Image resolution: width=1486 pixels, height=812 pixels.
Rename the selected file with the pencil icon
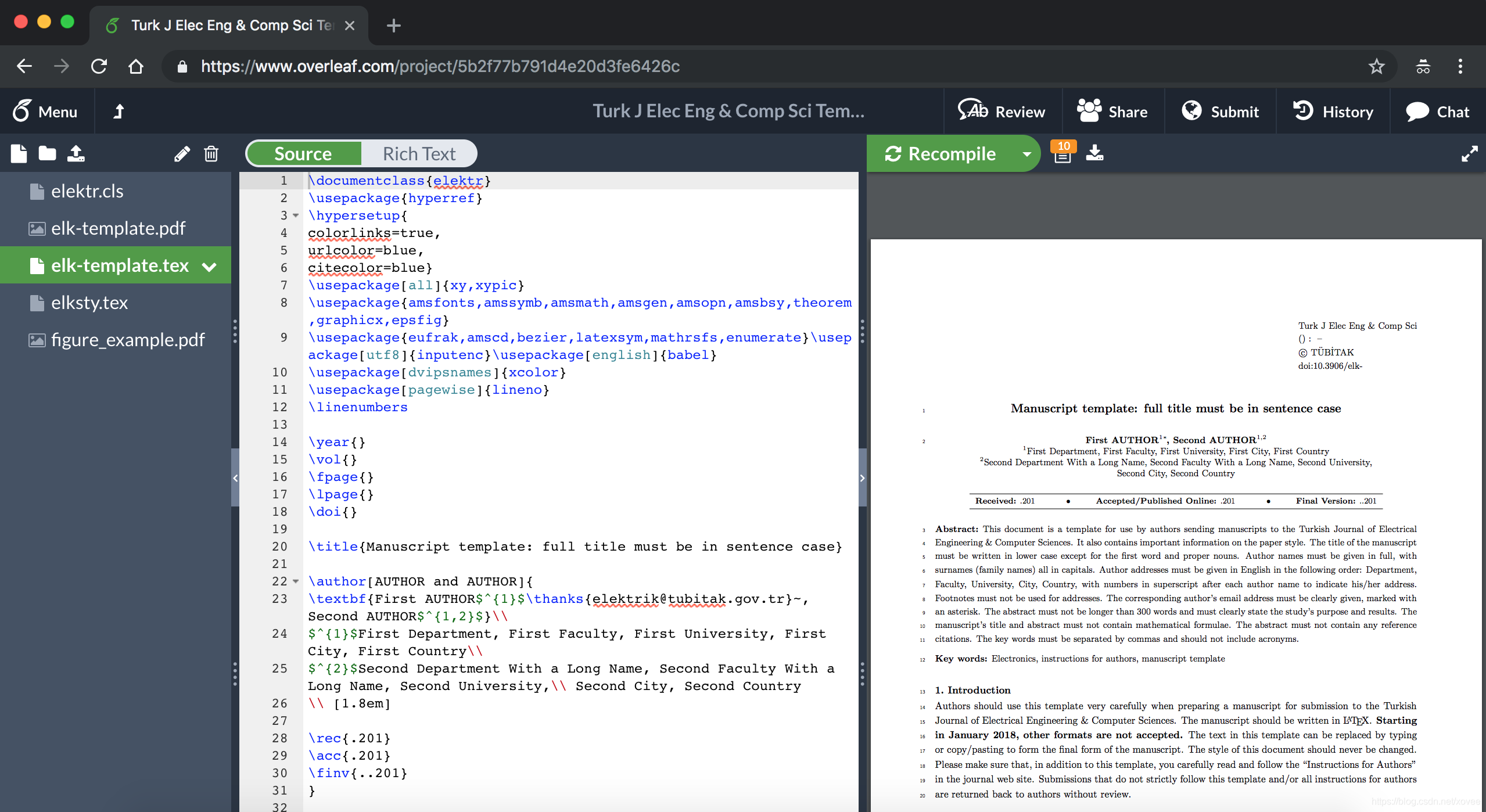click(182, 153)
